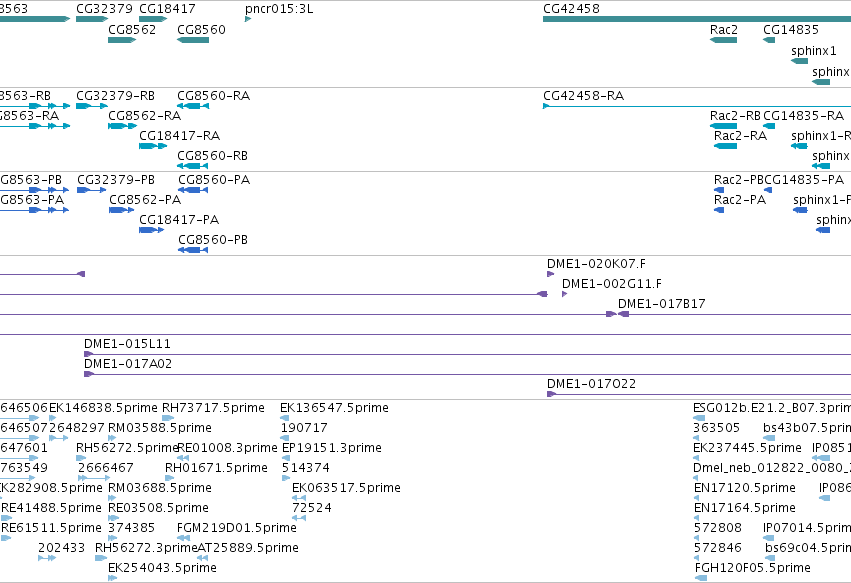Viewport: 851px width, 583px height.
Task: Click the DME1-020K07.F clone label
Action: click(596, 264)
